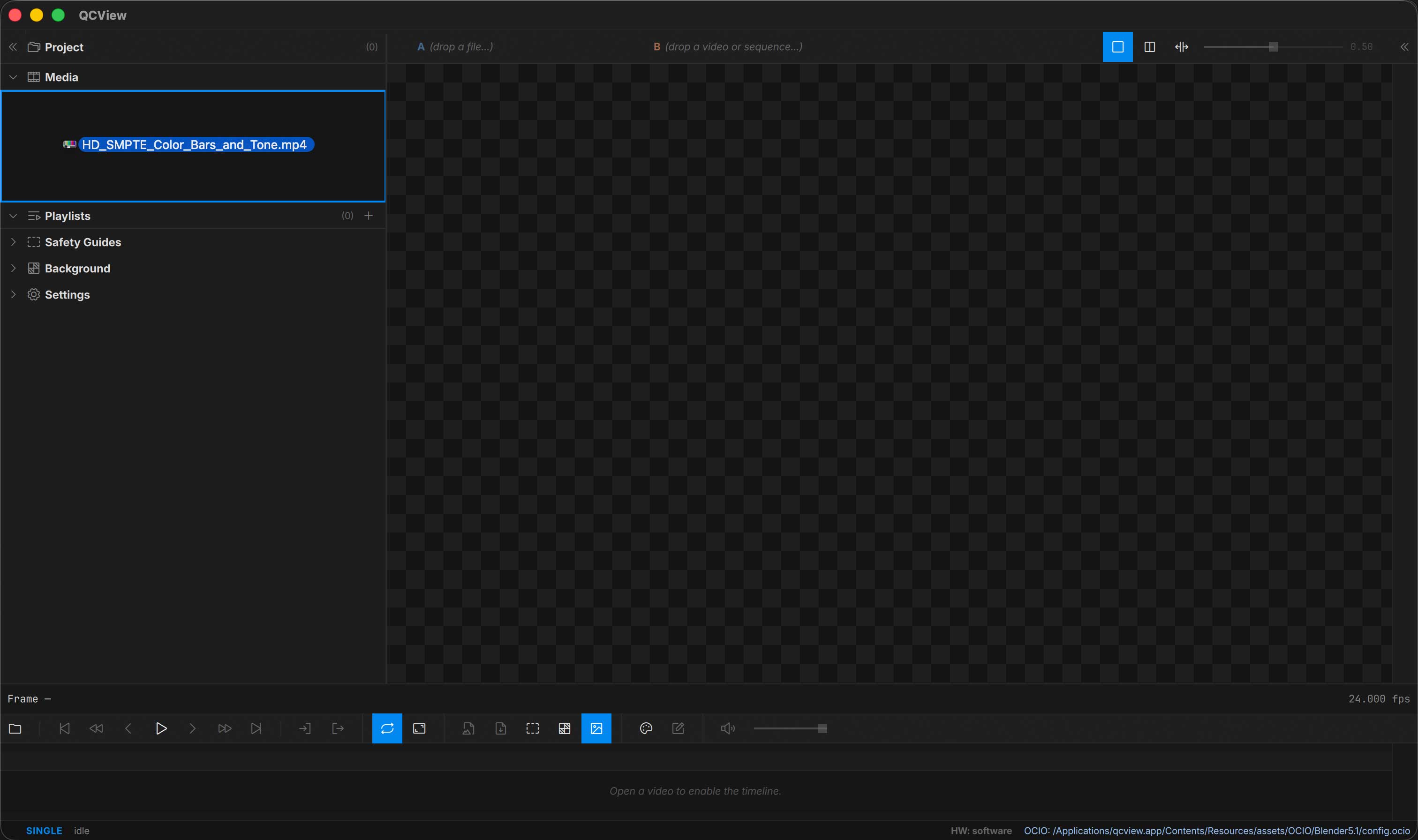
Task: Click the 0.50 wipe value
Action: coord(1361,47)
